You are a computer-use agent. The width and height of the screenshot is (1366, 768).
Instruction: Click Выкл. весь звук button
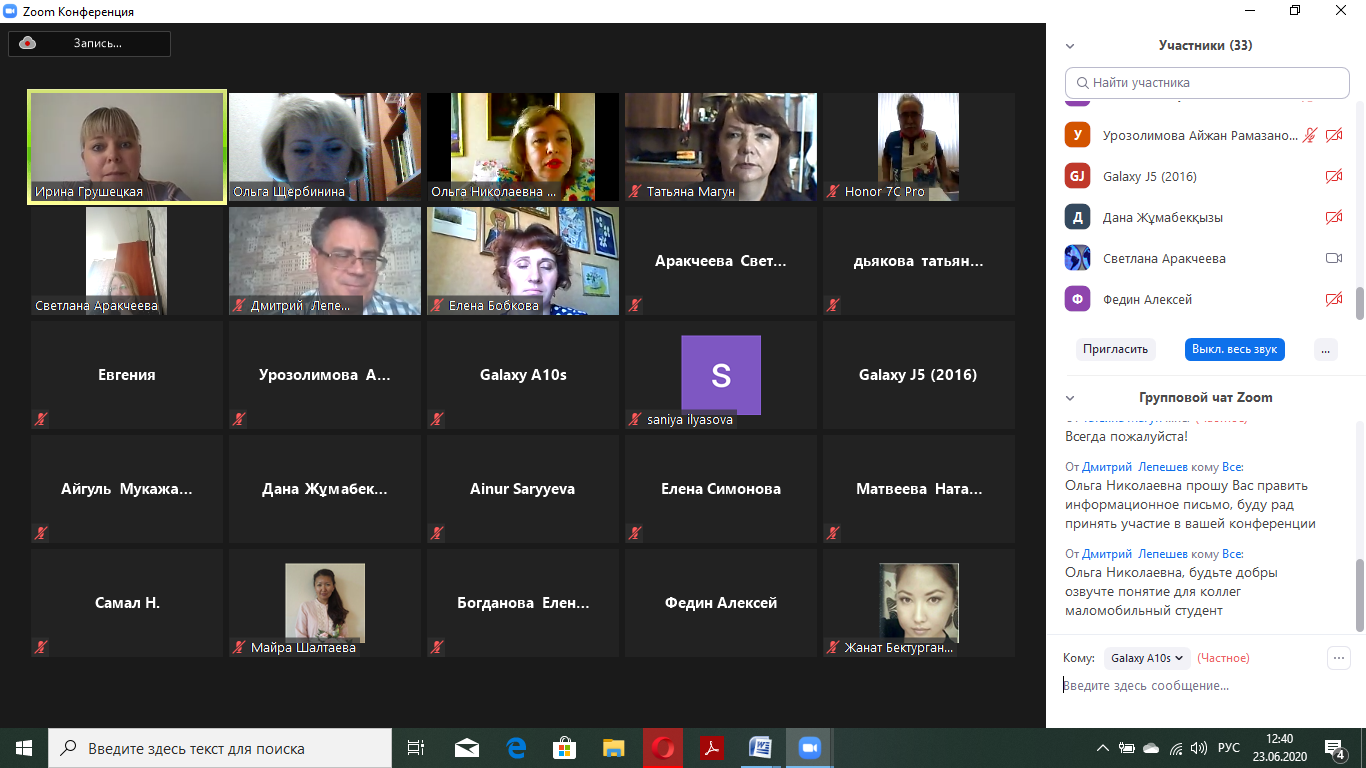click(x=1235, y=350)
